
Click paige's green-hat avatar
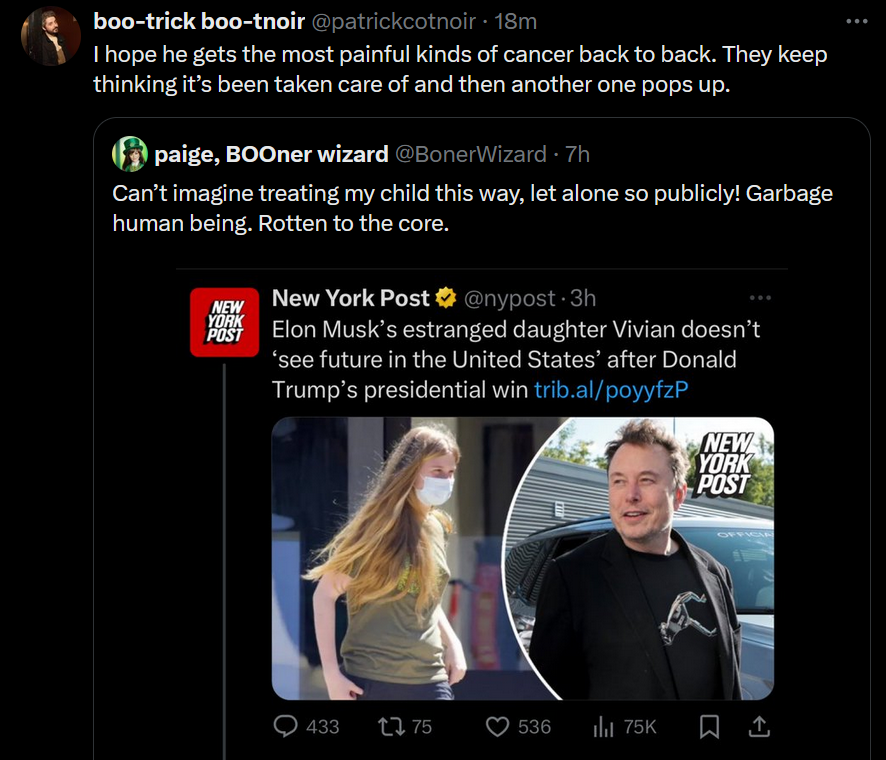click(x=130, y=154)
